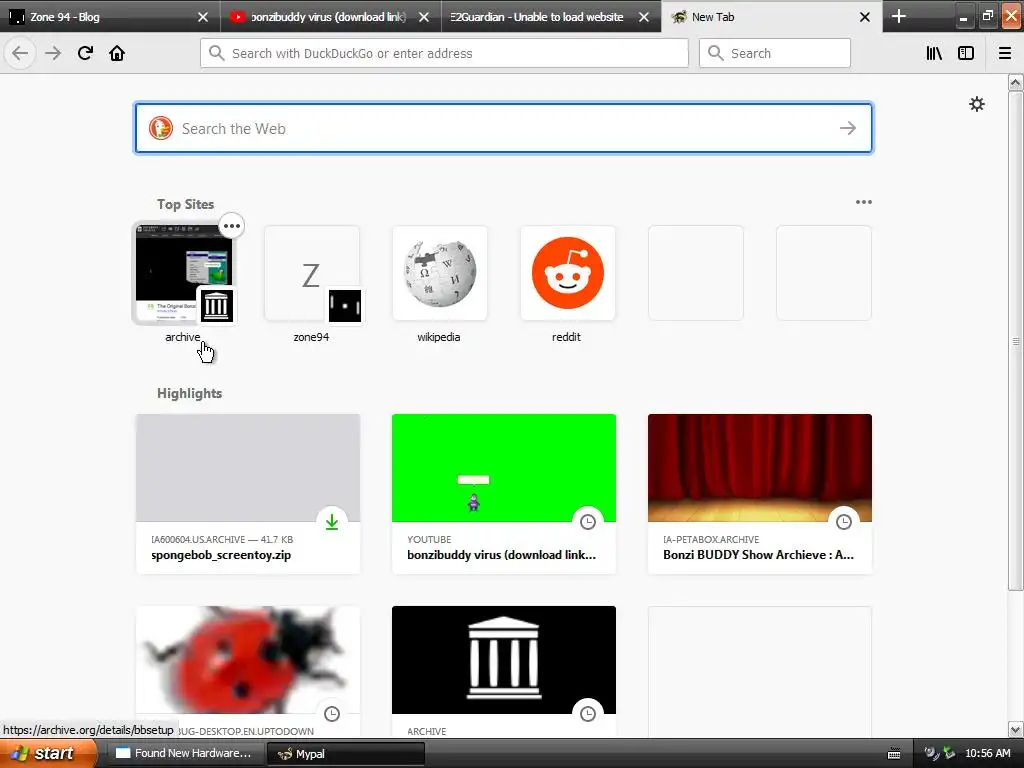
Task: Click scrollbar up arrow
Action: click(x=1015, y=82)
